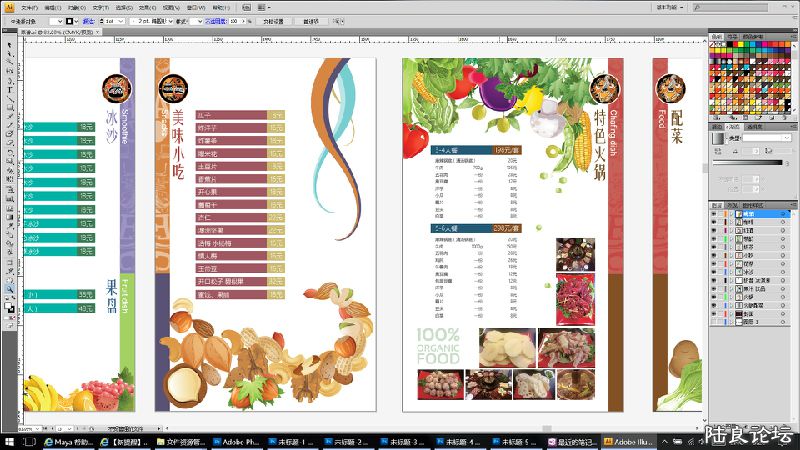Select the Selection arrow tool
The image size is (800, 450).
pyautogui.click(x=8, y=46)
